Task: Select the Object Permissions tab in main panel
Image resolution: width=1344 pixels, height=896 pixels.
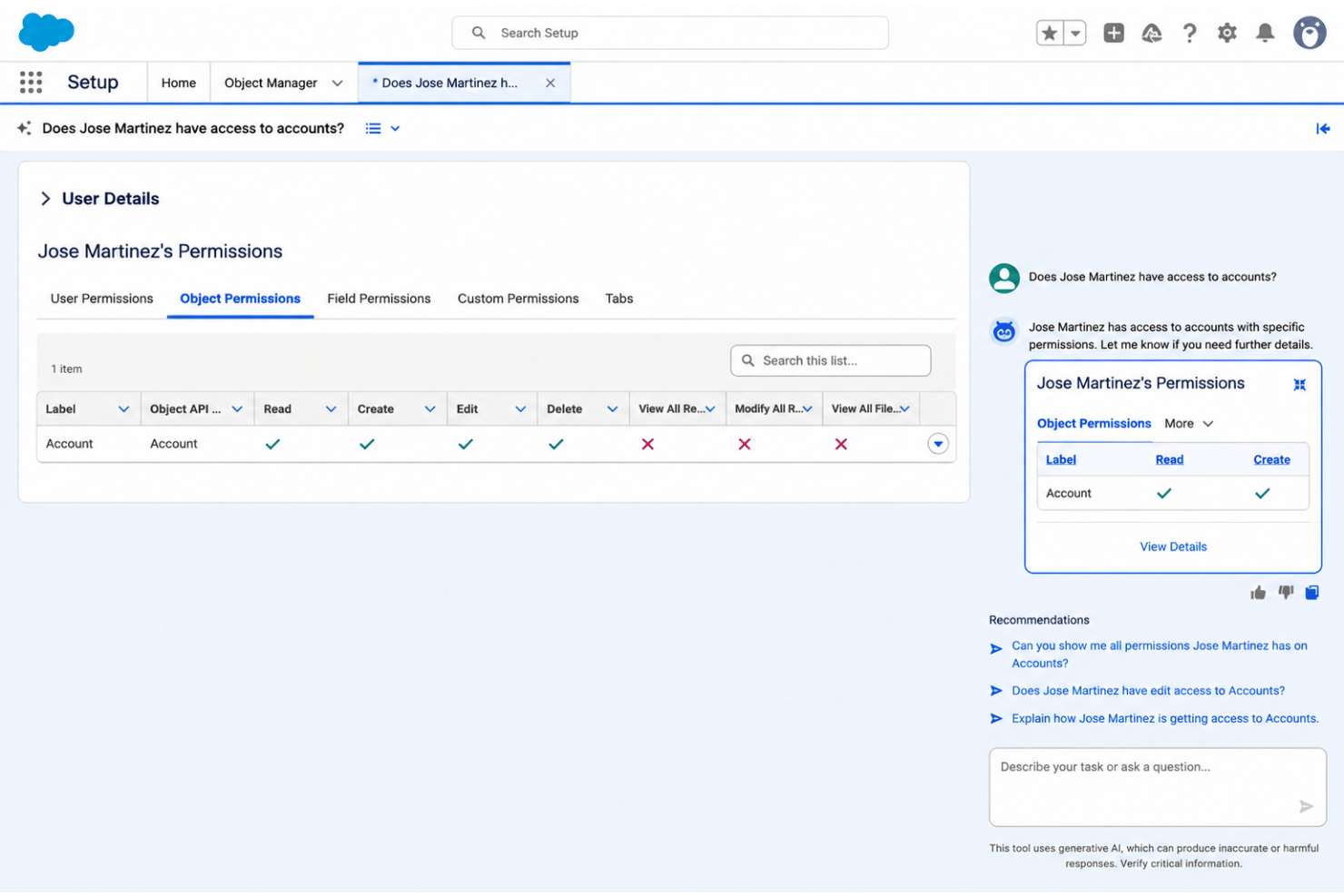Action: [x=240, y=299]
